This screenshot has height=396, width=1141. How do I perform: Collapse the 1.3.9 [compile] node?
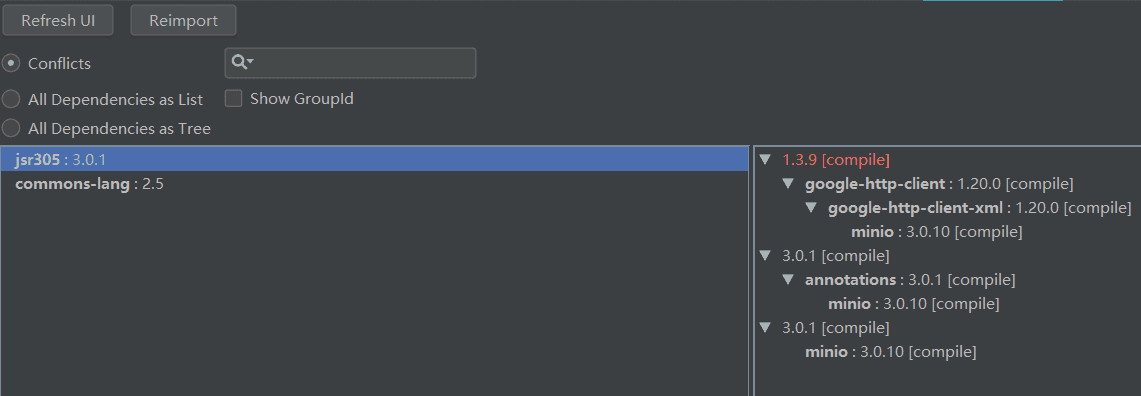pyautogui.click(x=765, y=159)
